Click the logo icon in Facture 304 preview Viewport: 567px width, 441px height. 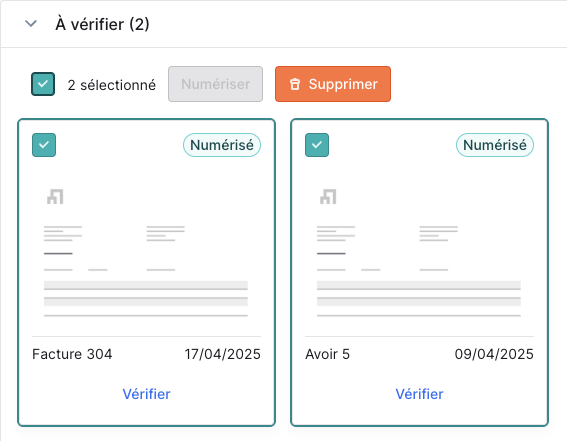click(x=55, y=197)
